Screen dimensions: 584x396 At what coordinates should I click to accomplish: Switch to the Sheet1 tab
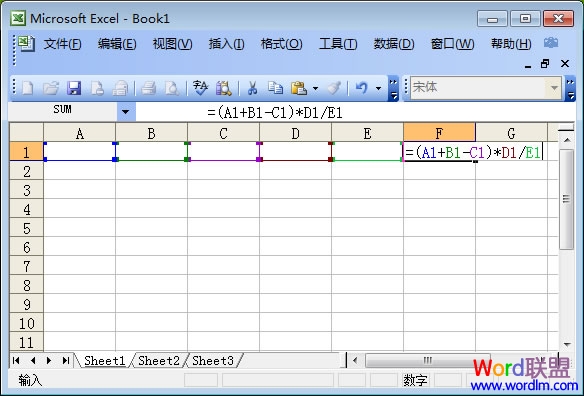click(x=104, y=361)
